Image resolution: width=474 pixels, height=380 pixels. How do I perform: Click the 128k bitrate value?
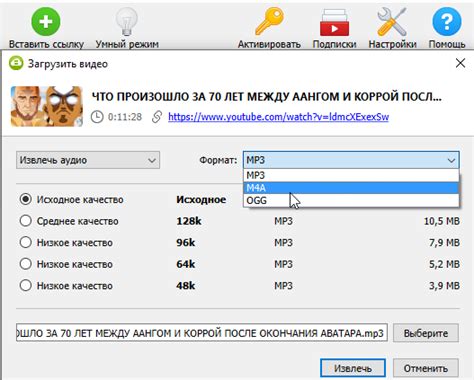(189, 221)
